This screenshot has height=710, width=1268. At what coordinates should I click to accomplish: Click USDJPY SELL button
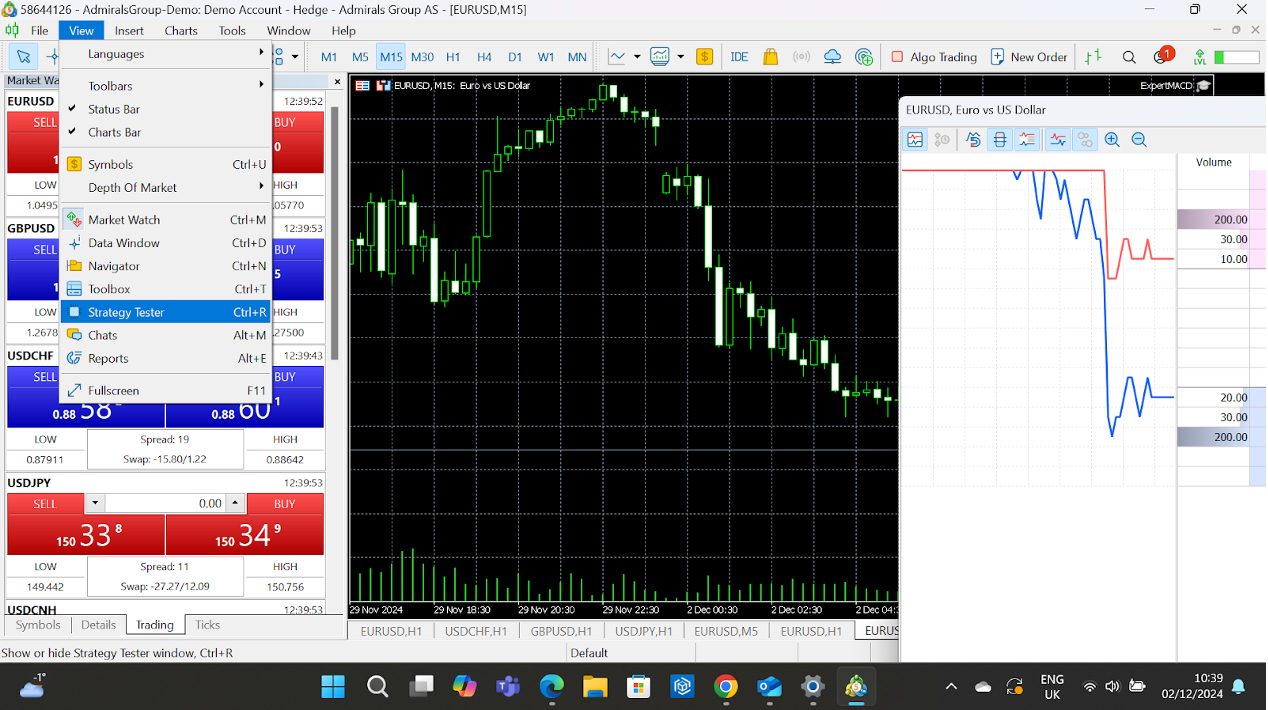point(45,504)
